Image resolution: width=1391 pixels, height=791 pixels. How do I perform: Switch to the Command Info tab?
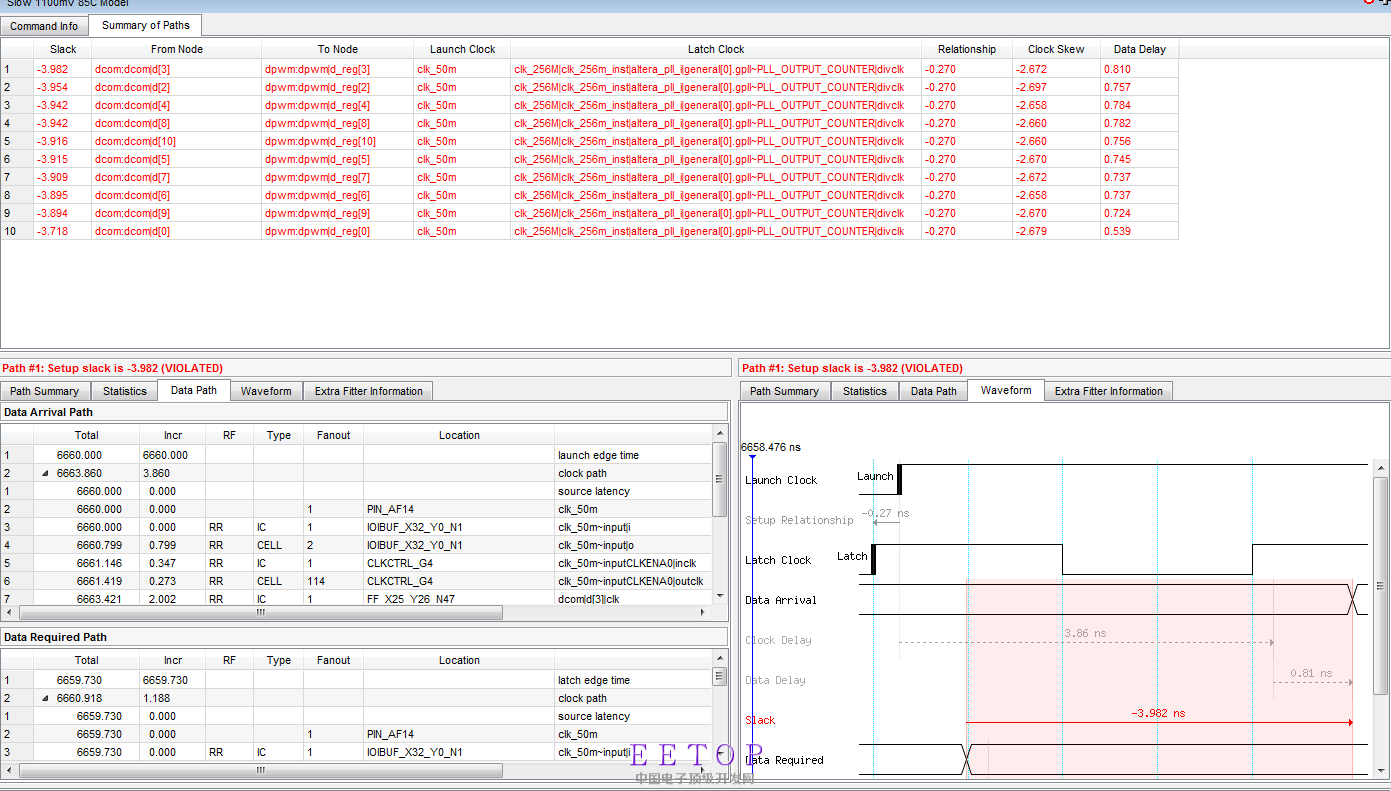click(44, 26)
